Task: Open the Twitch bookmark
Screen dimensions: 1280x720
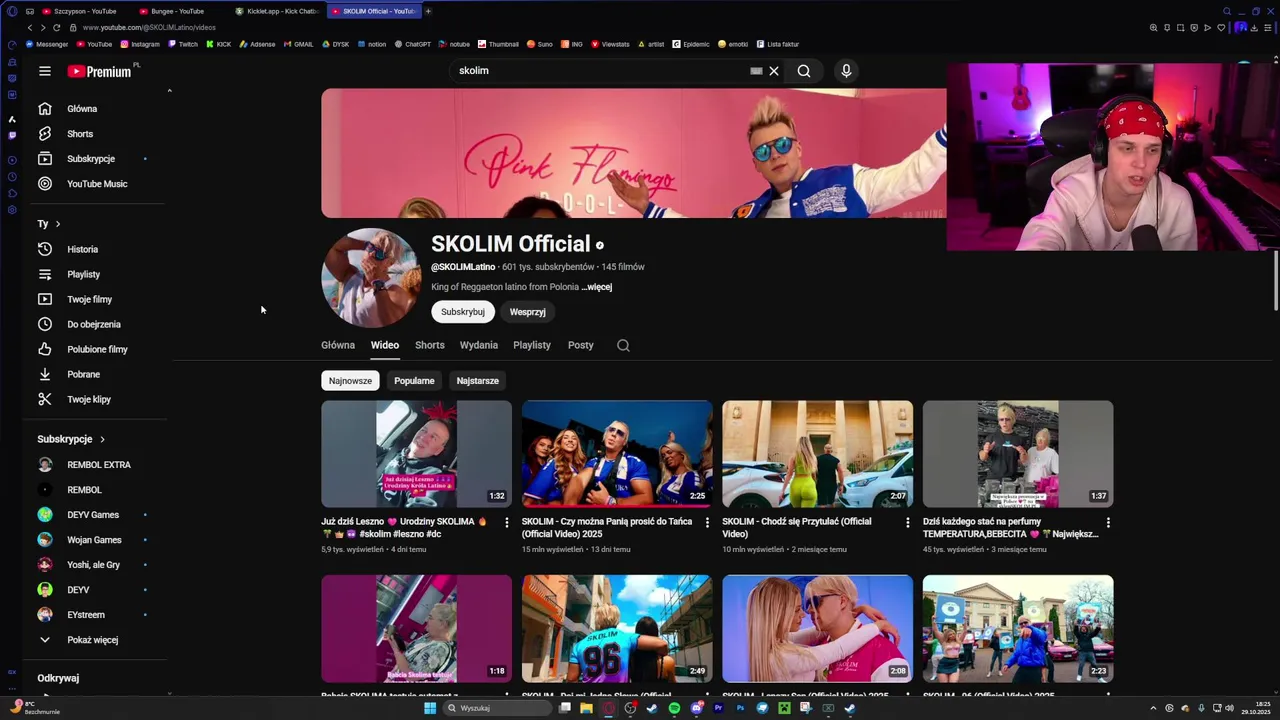Action: (183, 44)
